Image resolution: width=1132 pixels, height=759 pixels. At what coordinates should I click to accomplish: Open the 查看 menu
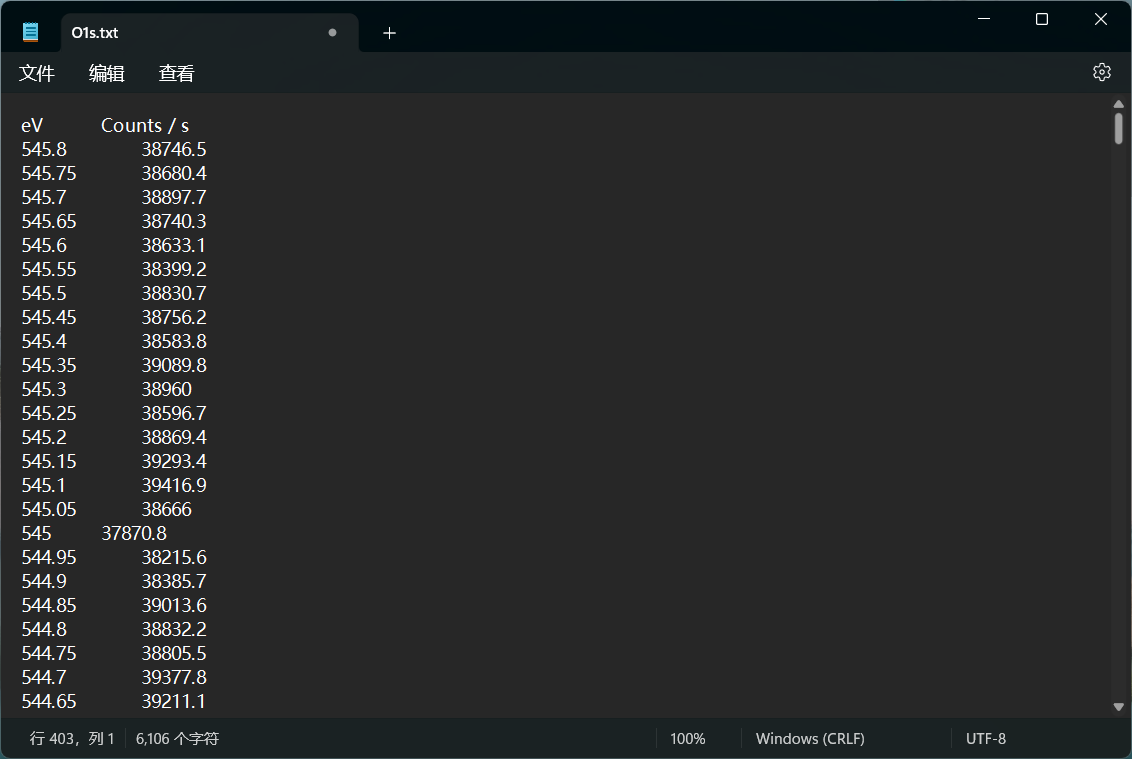click(x=177, y=73)
